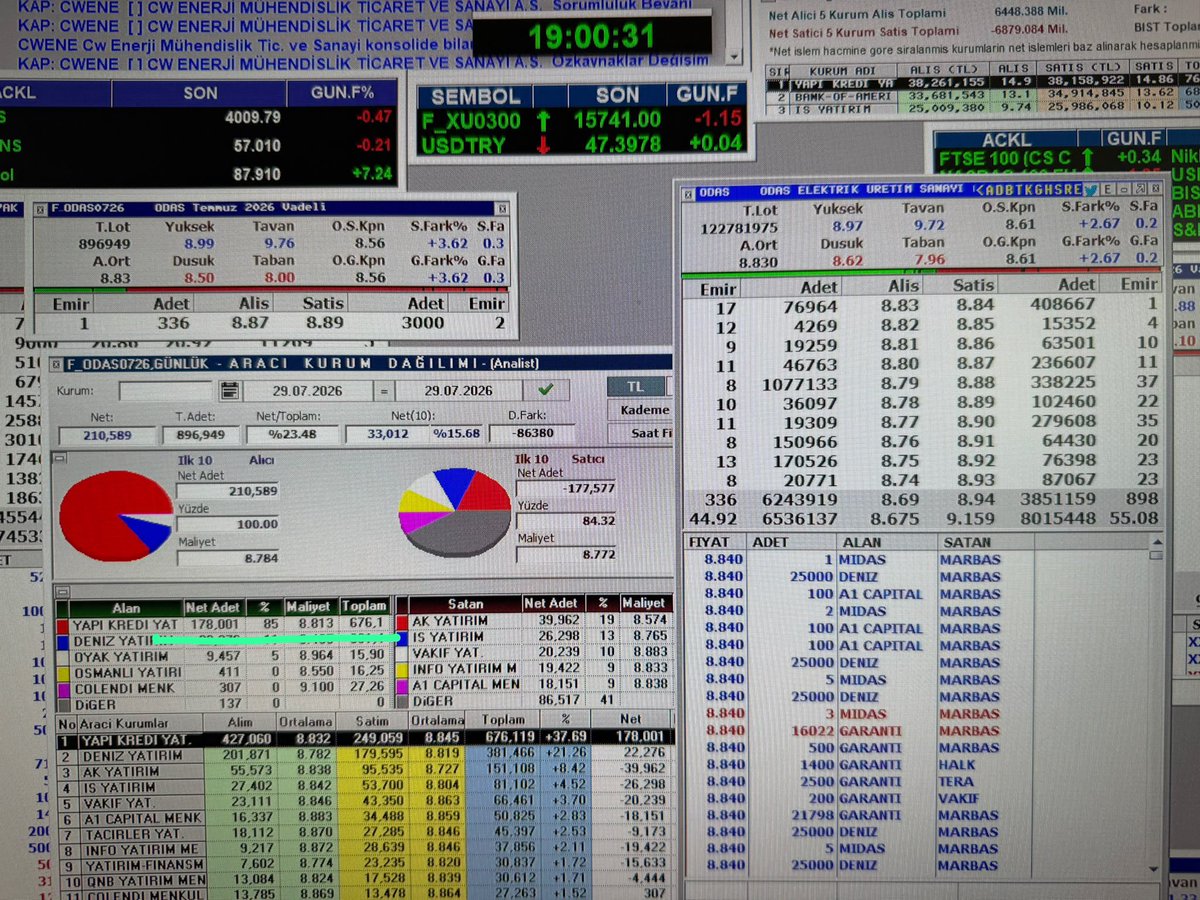This screenshot has height=900, width=1200.
Task: Click grey swatch next to DiGER buyer row
Action: (x=62, y=704)
